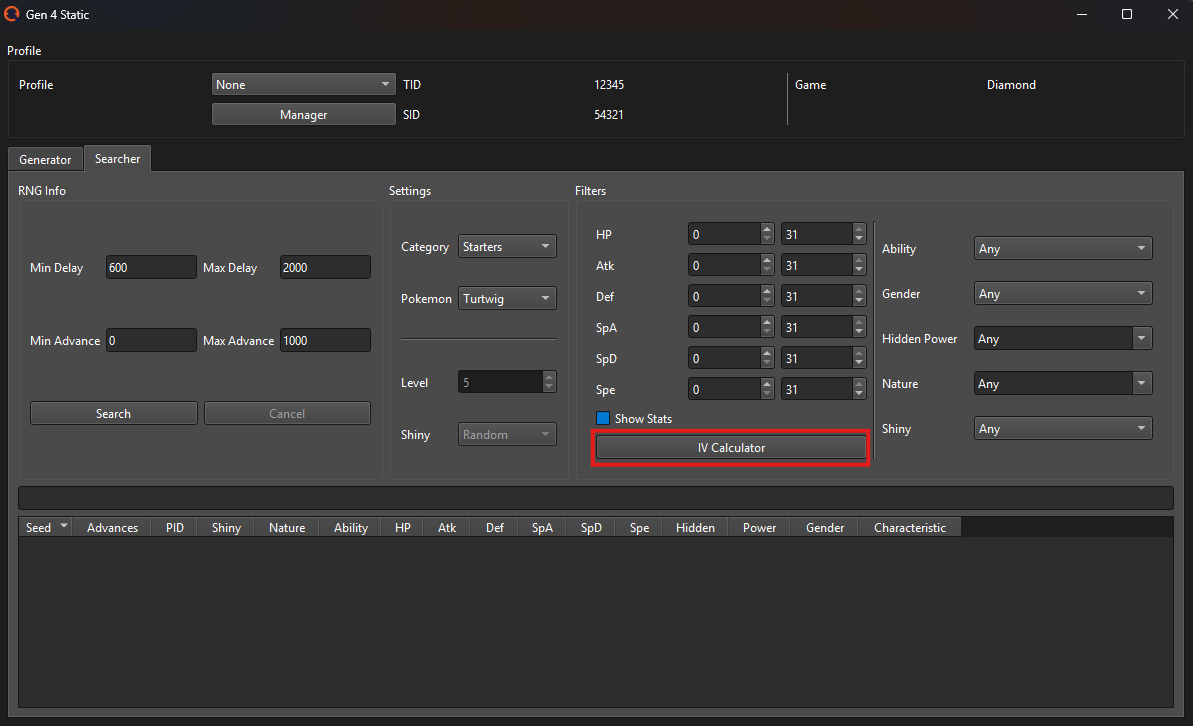Viewport: 1193px width, 726px height.
Task: Click the Def minimum IV spinbox
Action: pos(730,297)
